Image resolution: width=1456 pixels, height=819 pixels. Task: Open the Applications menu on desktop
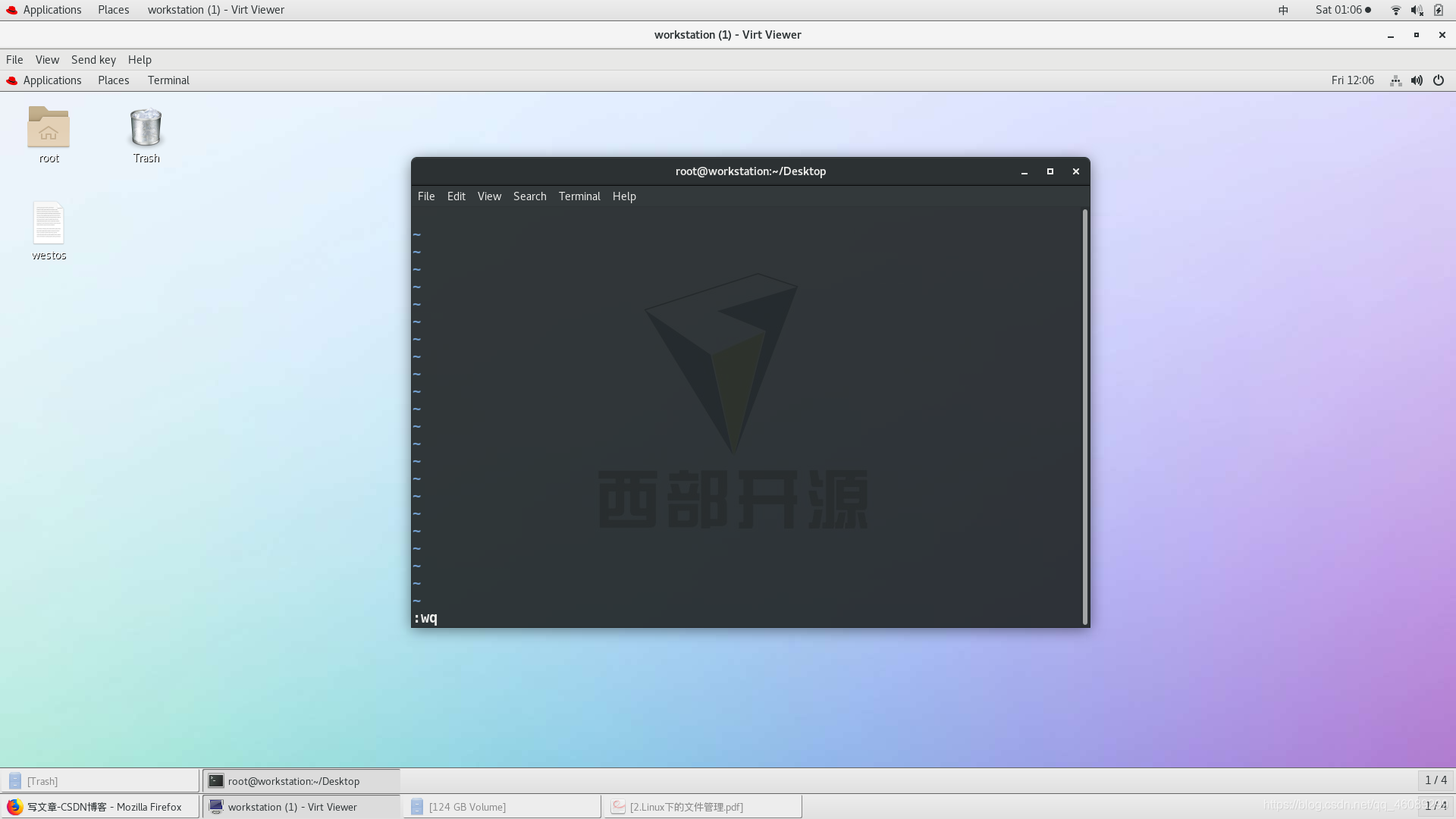tap(51, 80)
